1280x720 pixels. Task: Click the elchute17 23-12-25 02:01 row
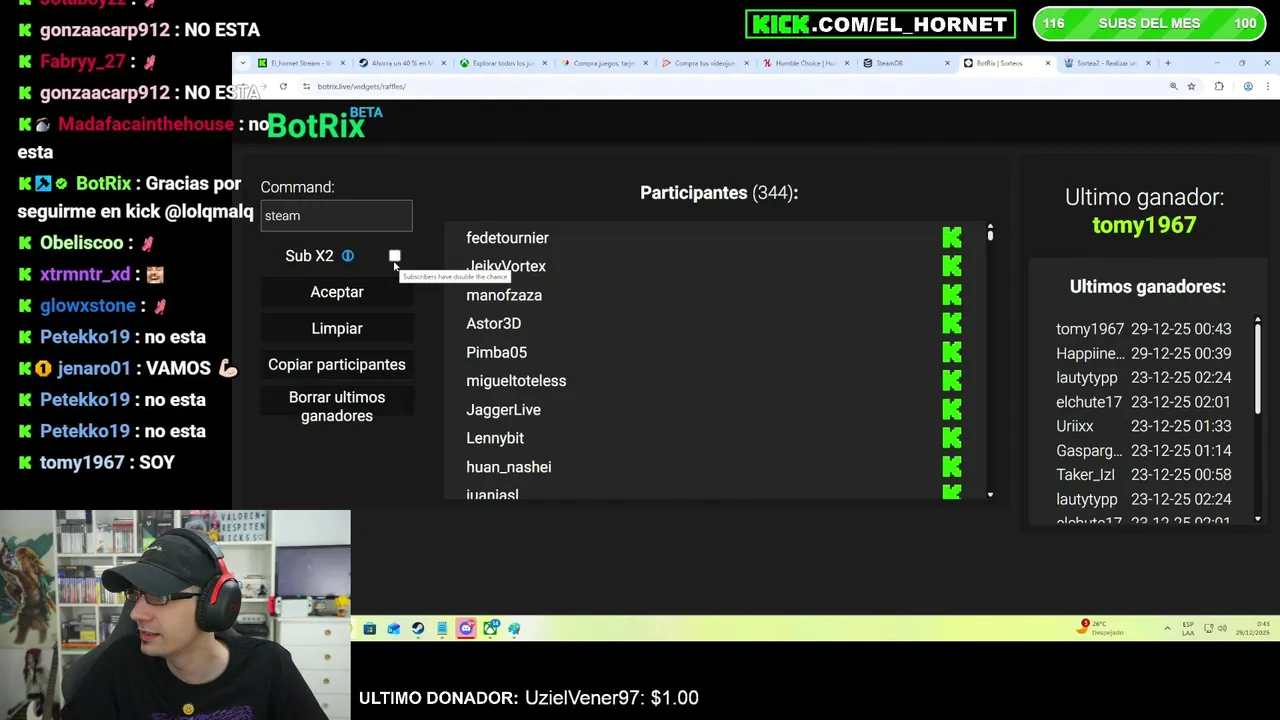pyautogui.click(x=1144, y=402)
